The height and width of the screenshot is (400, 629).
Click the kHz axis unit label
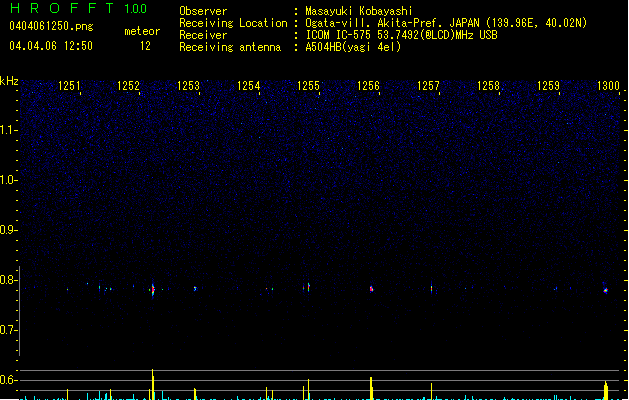tap(9, 81)
